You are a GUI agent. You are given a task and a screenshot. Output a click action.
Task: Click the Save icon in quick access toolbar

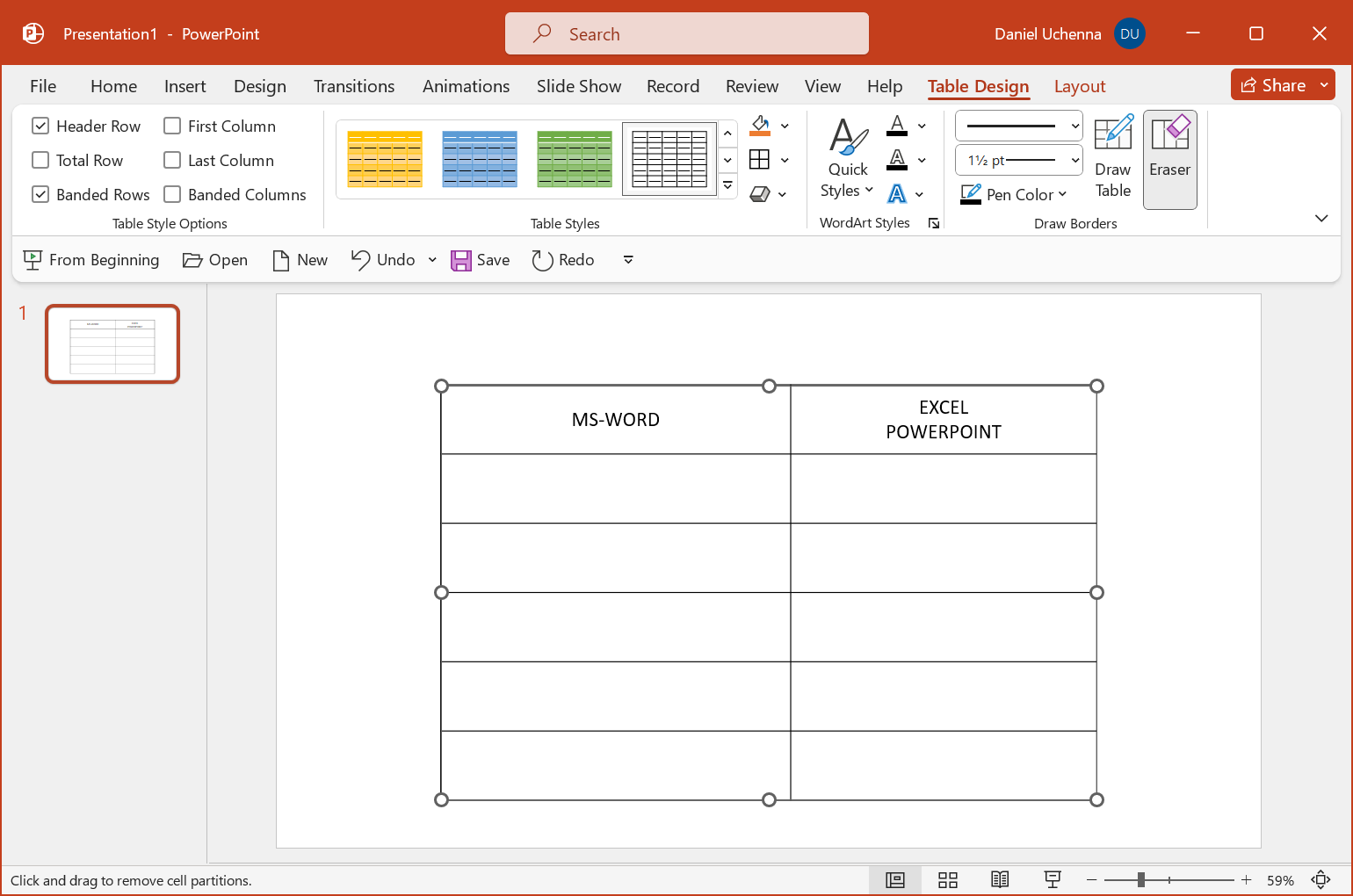pos(461,260)
